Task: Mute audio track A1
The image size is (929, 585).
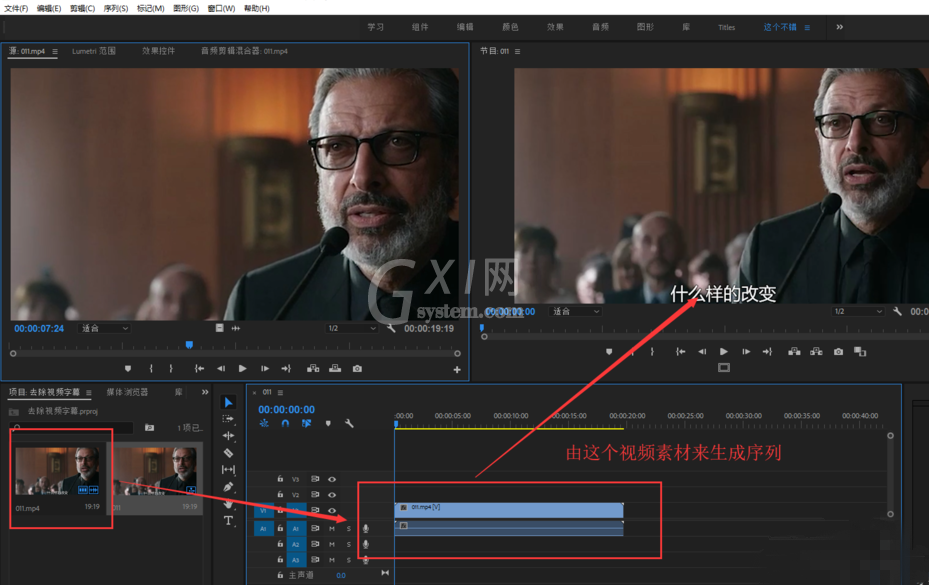Action: point(332,529)
